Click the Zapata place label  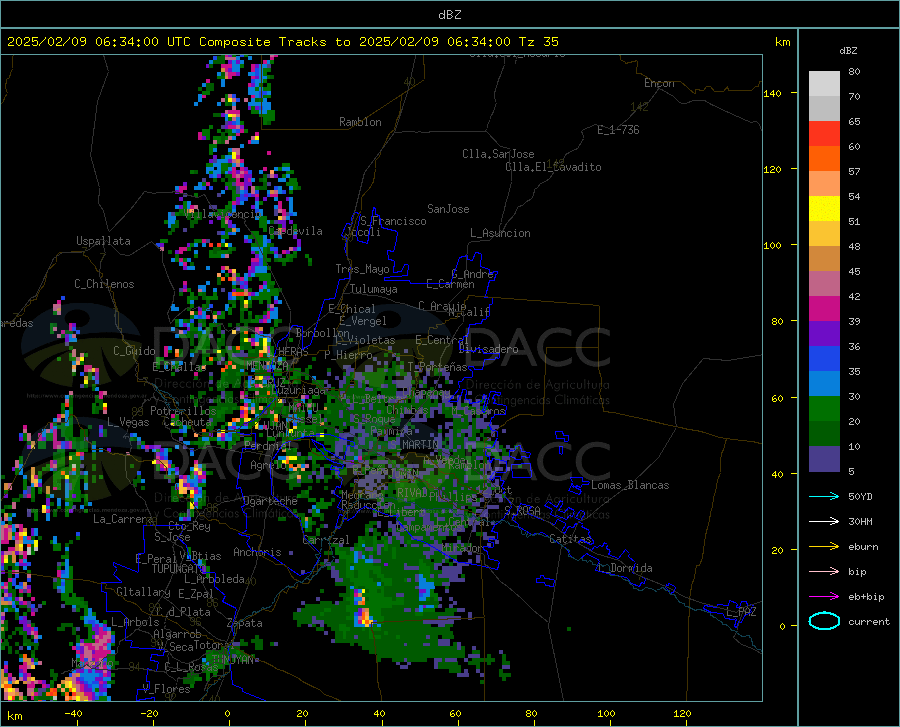tap(245, 623)
